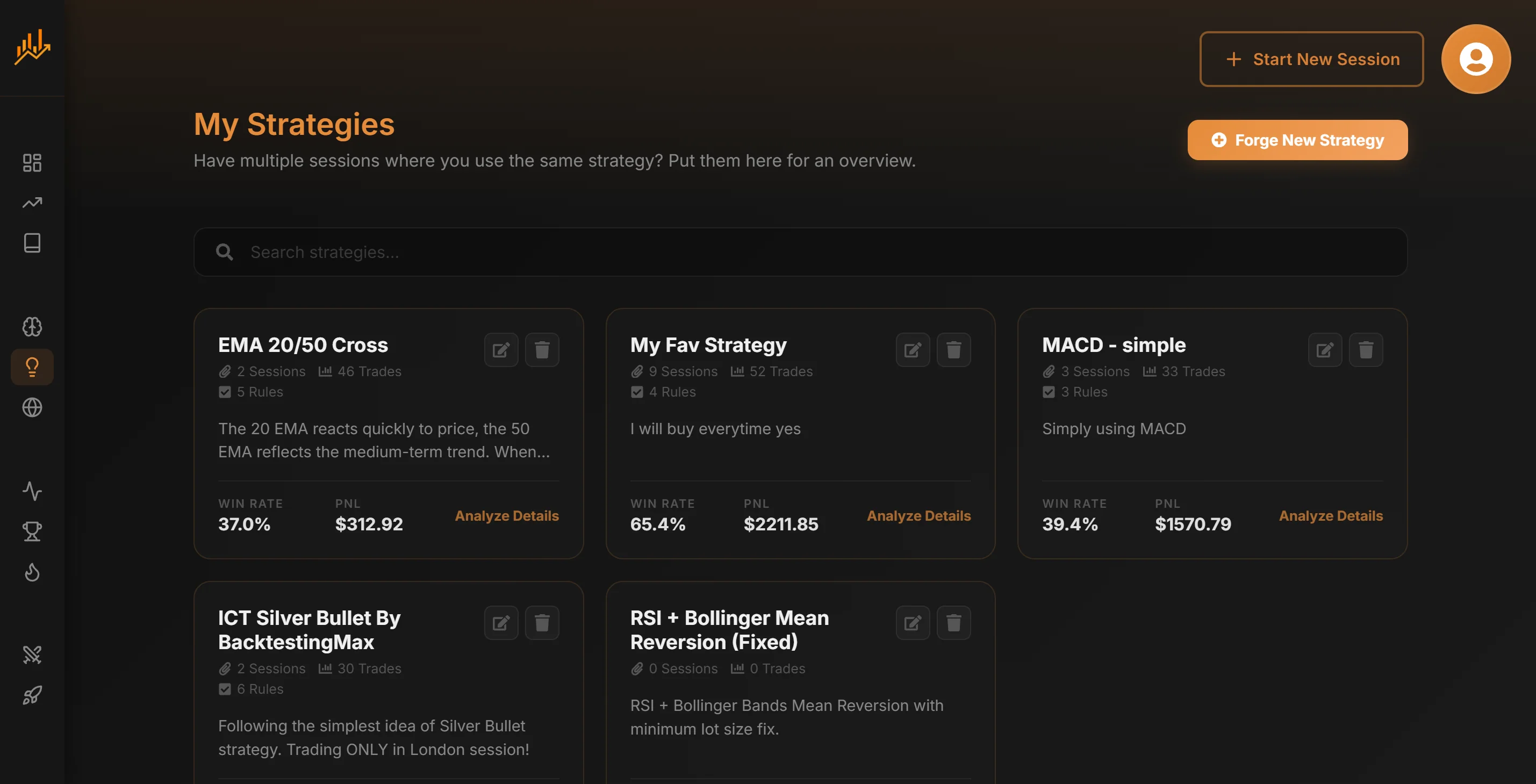This screenshot has height=784, width=1536.
Task: Open the user profile avatar
Action: click(x=1476, y=59)
